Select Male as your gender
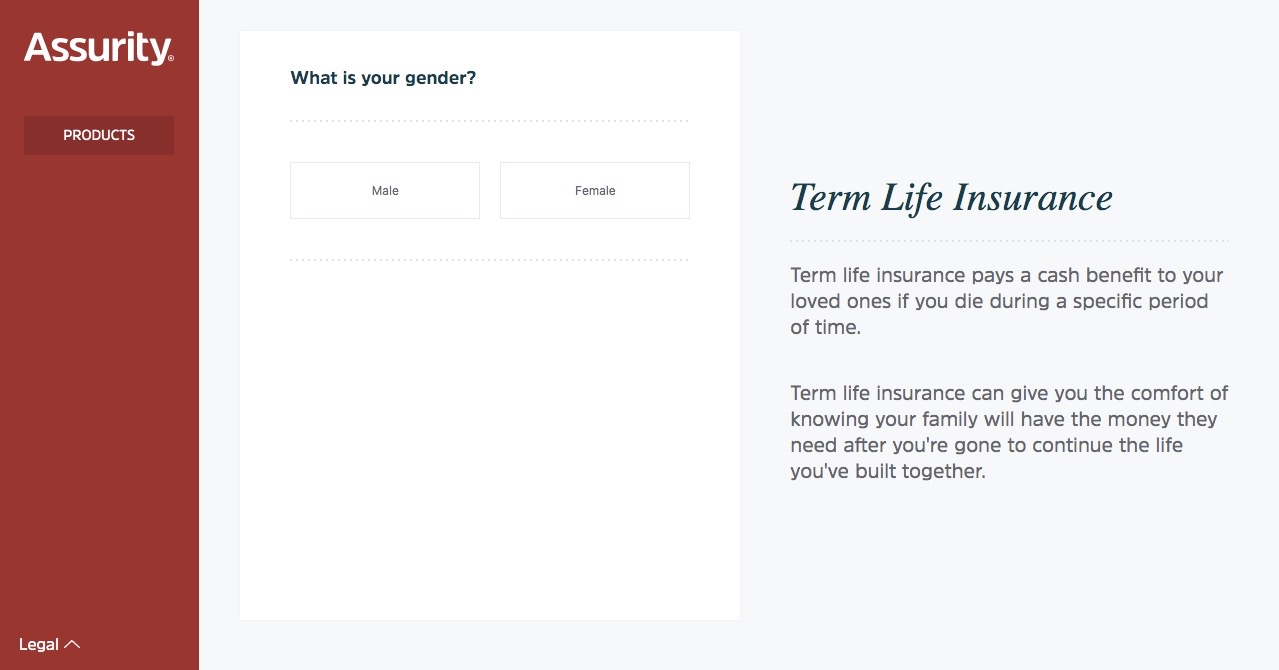 (385, 190)
